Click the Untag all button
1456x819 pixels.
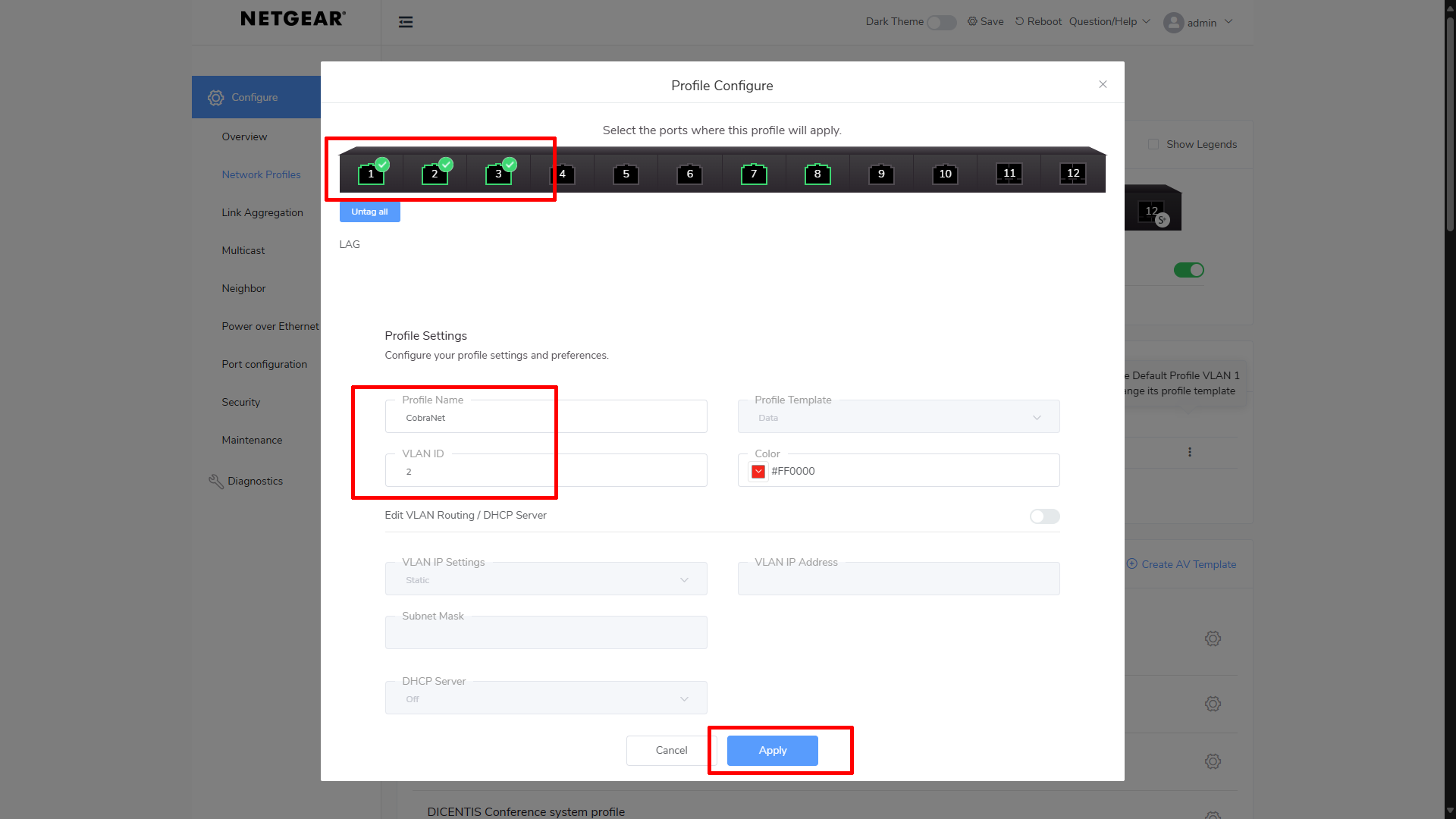[x=369, y=212]
